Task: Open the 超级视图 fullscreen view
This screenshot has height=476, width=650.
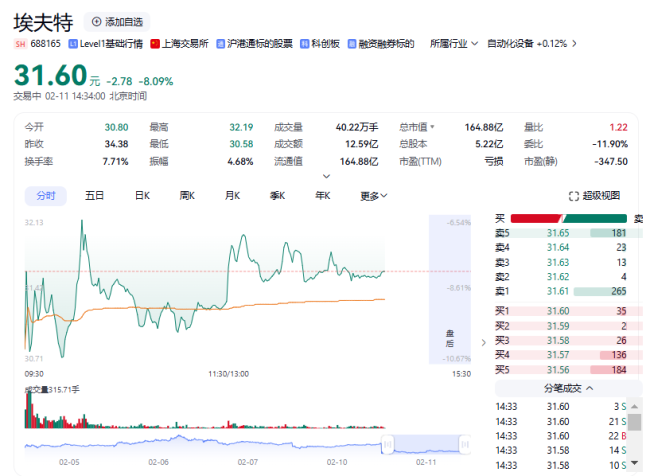Action: coord(594,196)
